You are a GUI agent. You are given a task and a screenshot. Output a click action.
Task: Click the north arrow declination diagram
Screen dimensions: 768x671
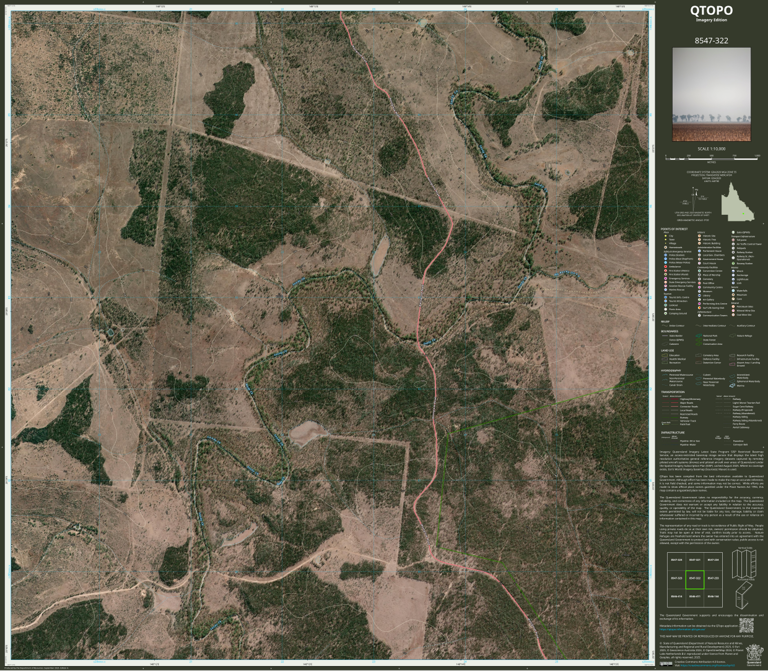[x=694, y=200]
